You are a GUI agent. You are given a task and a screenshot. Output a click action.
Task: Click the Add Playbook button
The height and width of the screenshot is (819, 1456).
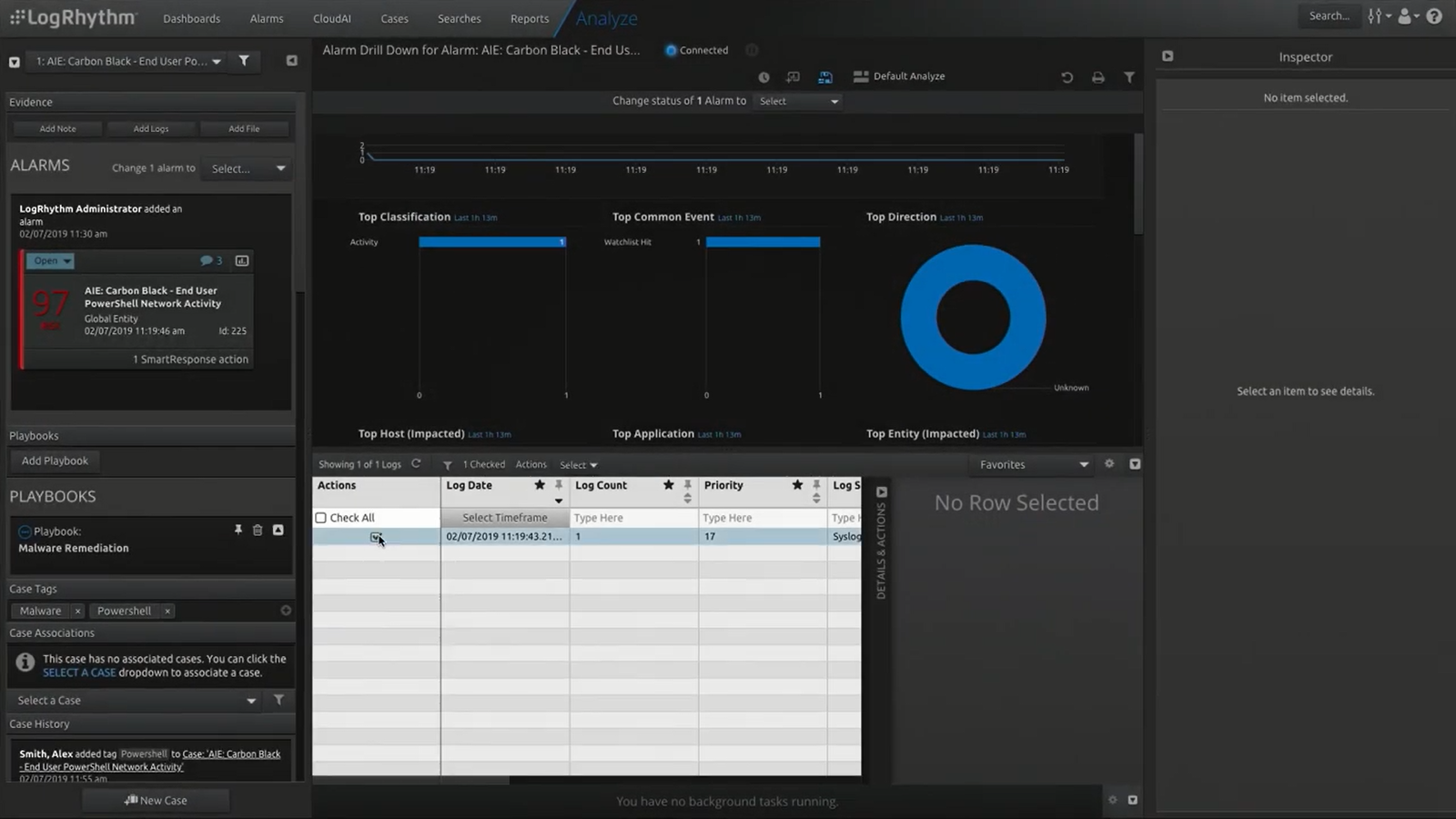(55, 460)
